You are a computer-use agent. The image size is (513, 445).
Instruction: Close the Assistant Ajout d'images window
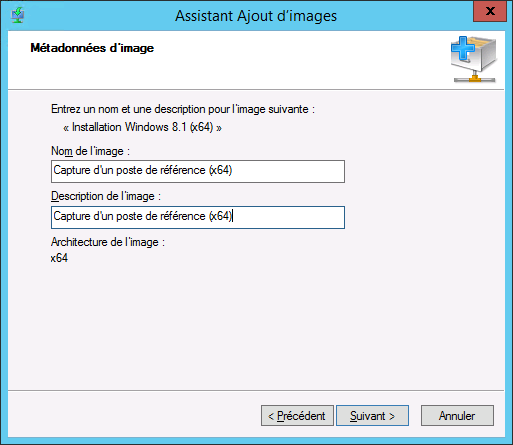point(490,11)
